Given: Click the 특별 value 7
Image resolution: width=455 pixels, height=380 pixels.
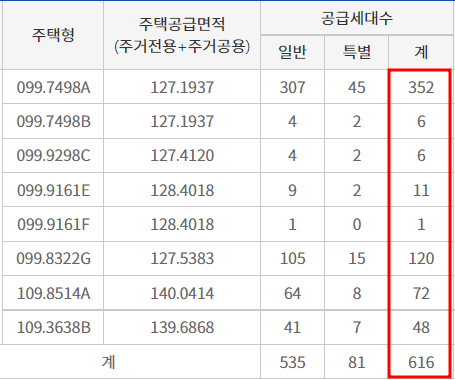Looking at the screenshot, I should [x=357, y=327].
